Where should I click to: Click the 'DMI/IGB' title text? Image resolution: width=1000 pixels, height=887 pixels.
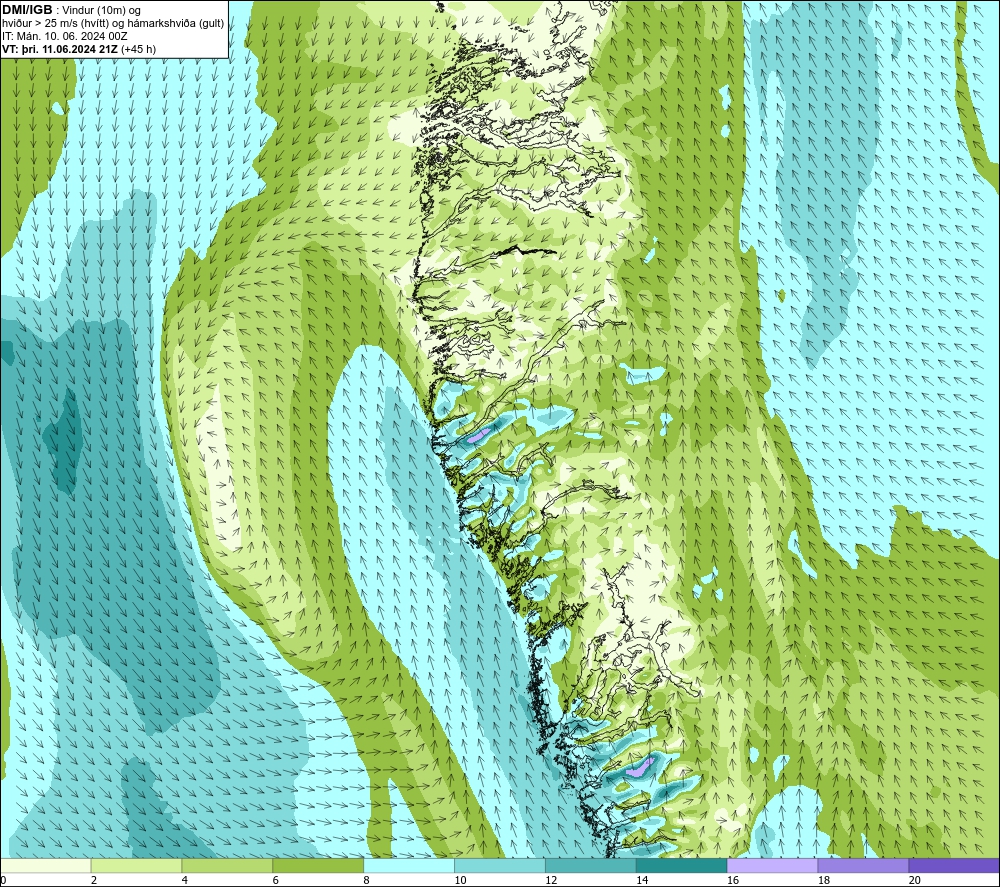tap(27, 10)
